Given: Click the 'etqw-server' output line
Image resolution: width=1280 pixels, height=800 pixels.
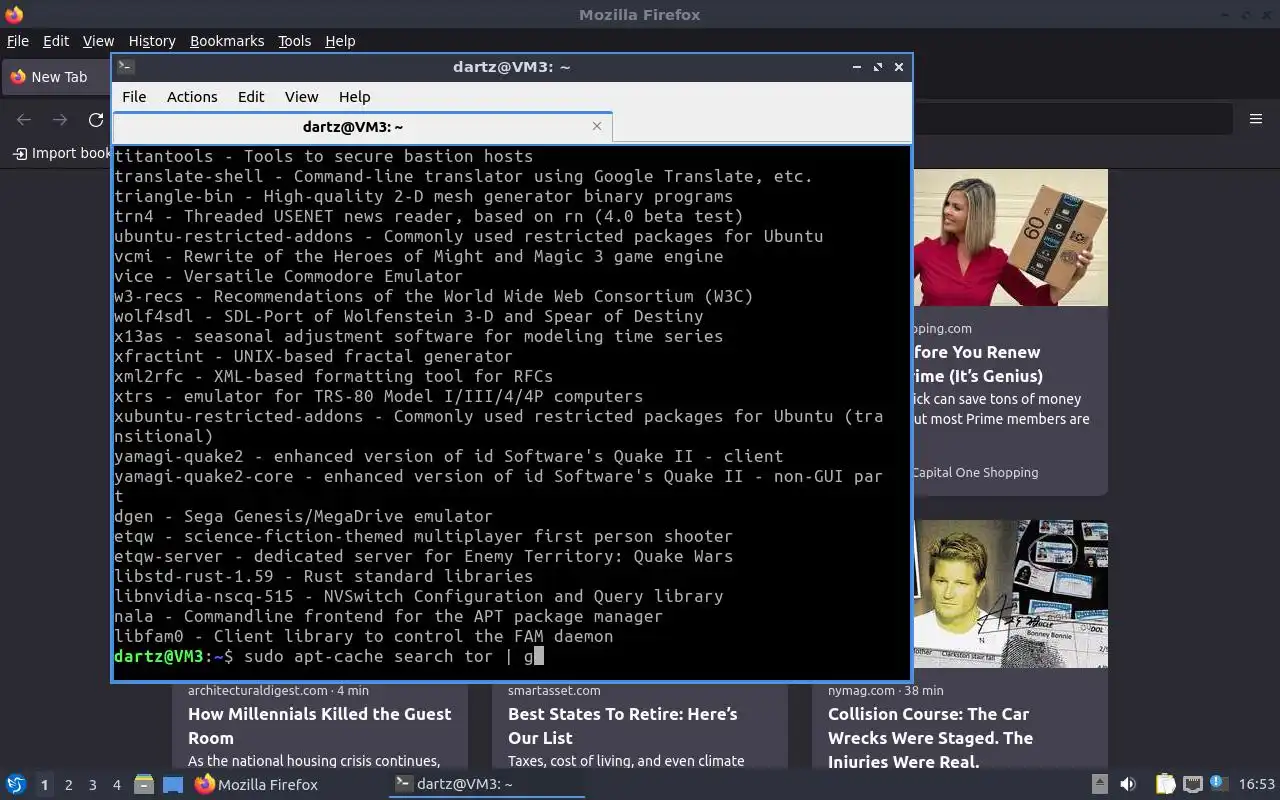Looking at the screenshot, I should [423, 556].
